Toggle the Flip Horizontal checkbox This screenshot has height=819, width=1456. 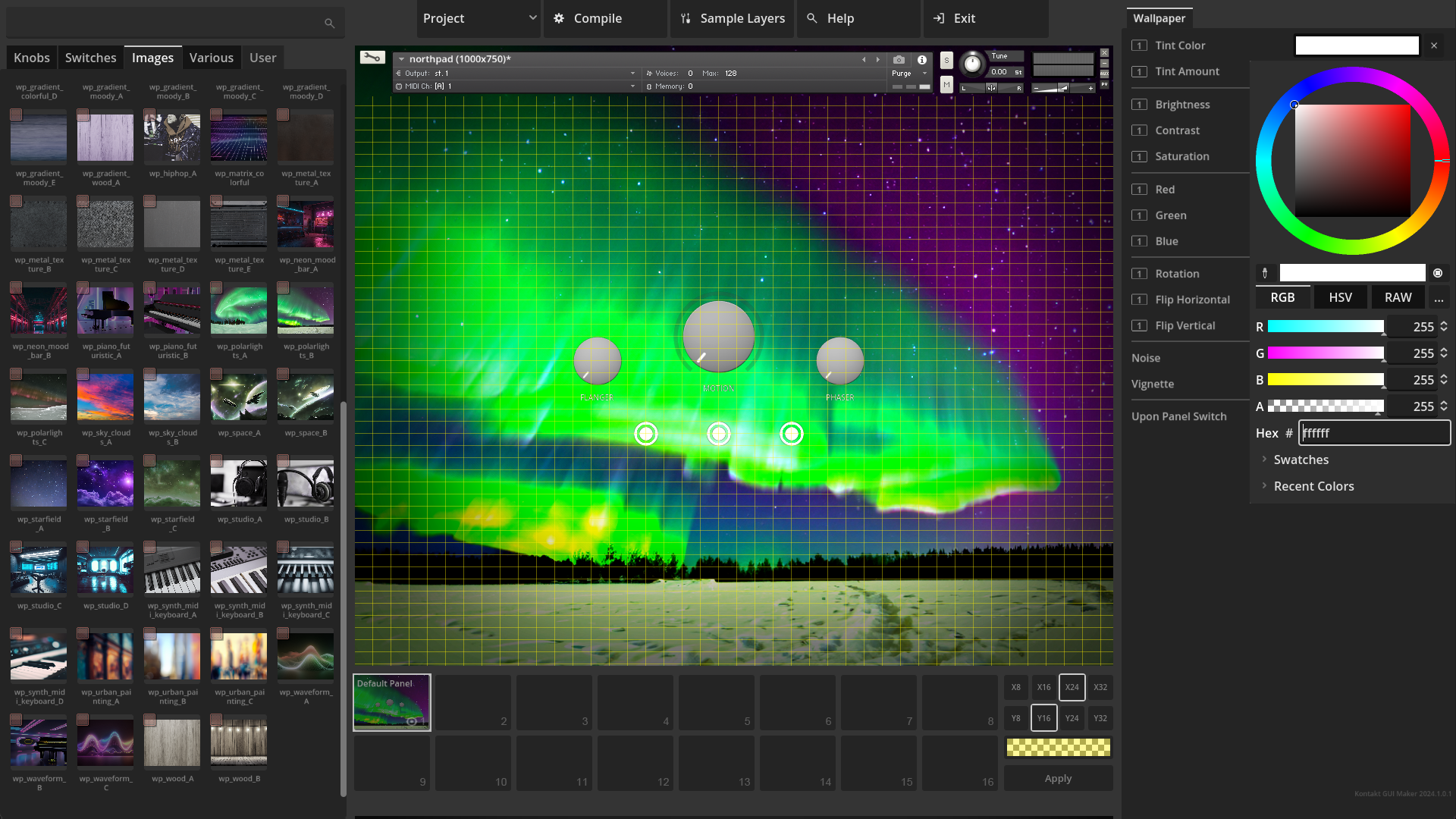[x=1139, y=300]
